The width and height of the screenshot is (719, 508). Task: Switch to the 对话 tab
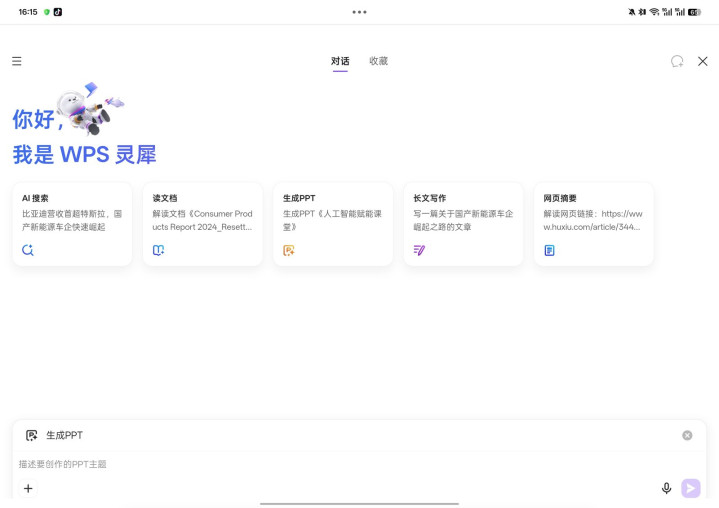click(x=340, y=61)
